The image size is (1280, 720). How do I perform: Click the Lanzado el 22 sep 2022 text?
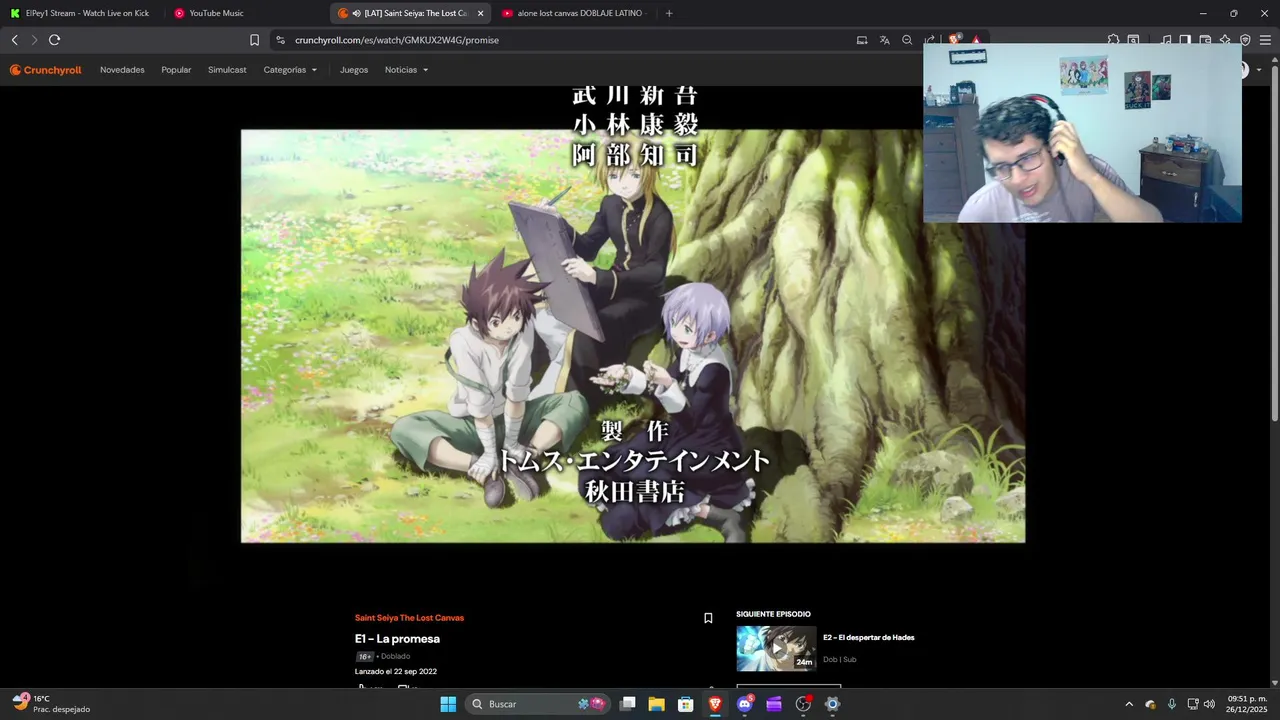(x=396, y=672)
